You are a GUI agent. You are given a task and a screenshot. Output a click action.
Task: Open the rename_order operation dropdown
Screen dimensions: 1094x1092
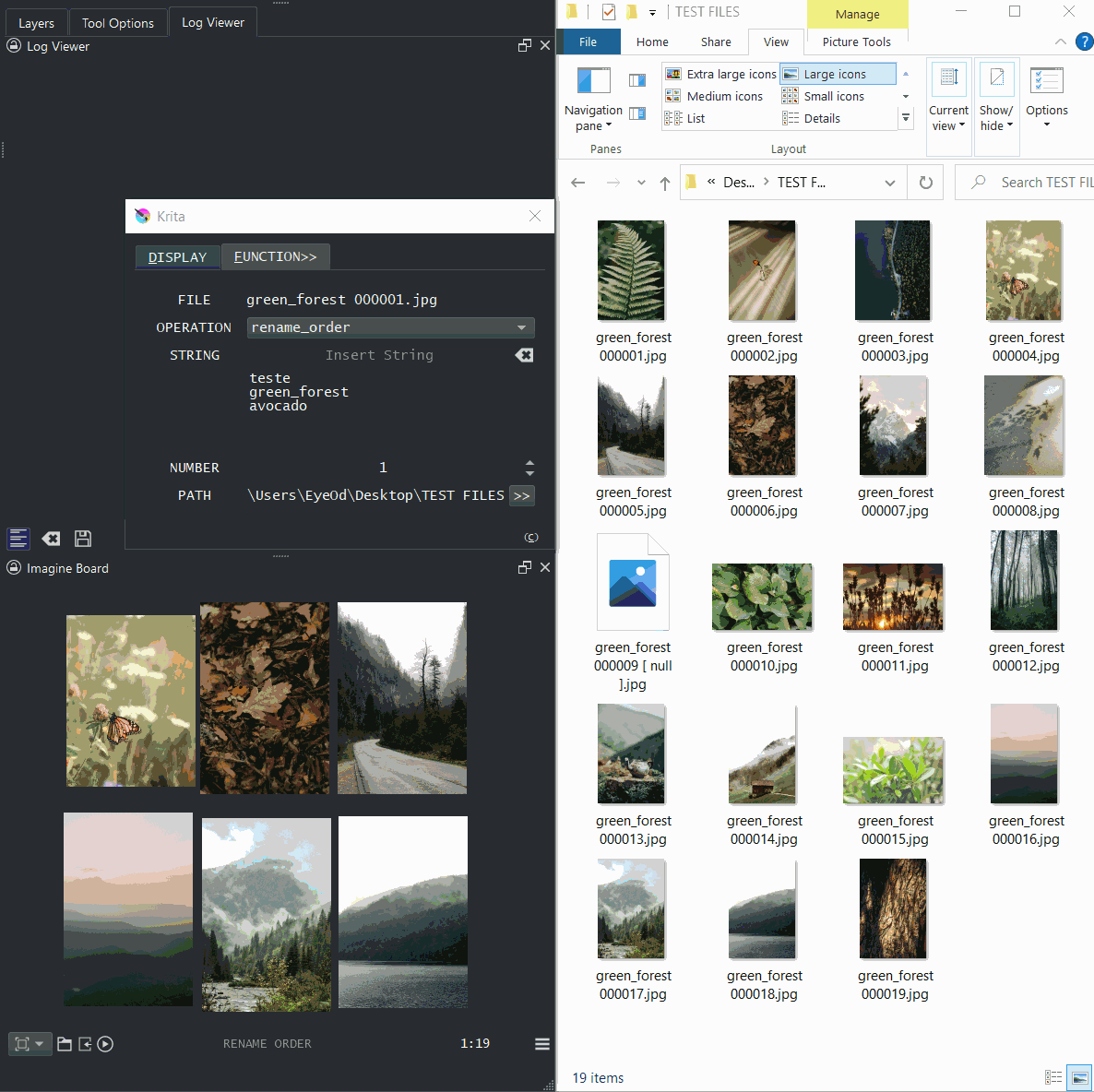coord(521,327)
